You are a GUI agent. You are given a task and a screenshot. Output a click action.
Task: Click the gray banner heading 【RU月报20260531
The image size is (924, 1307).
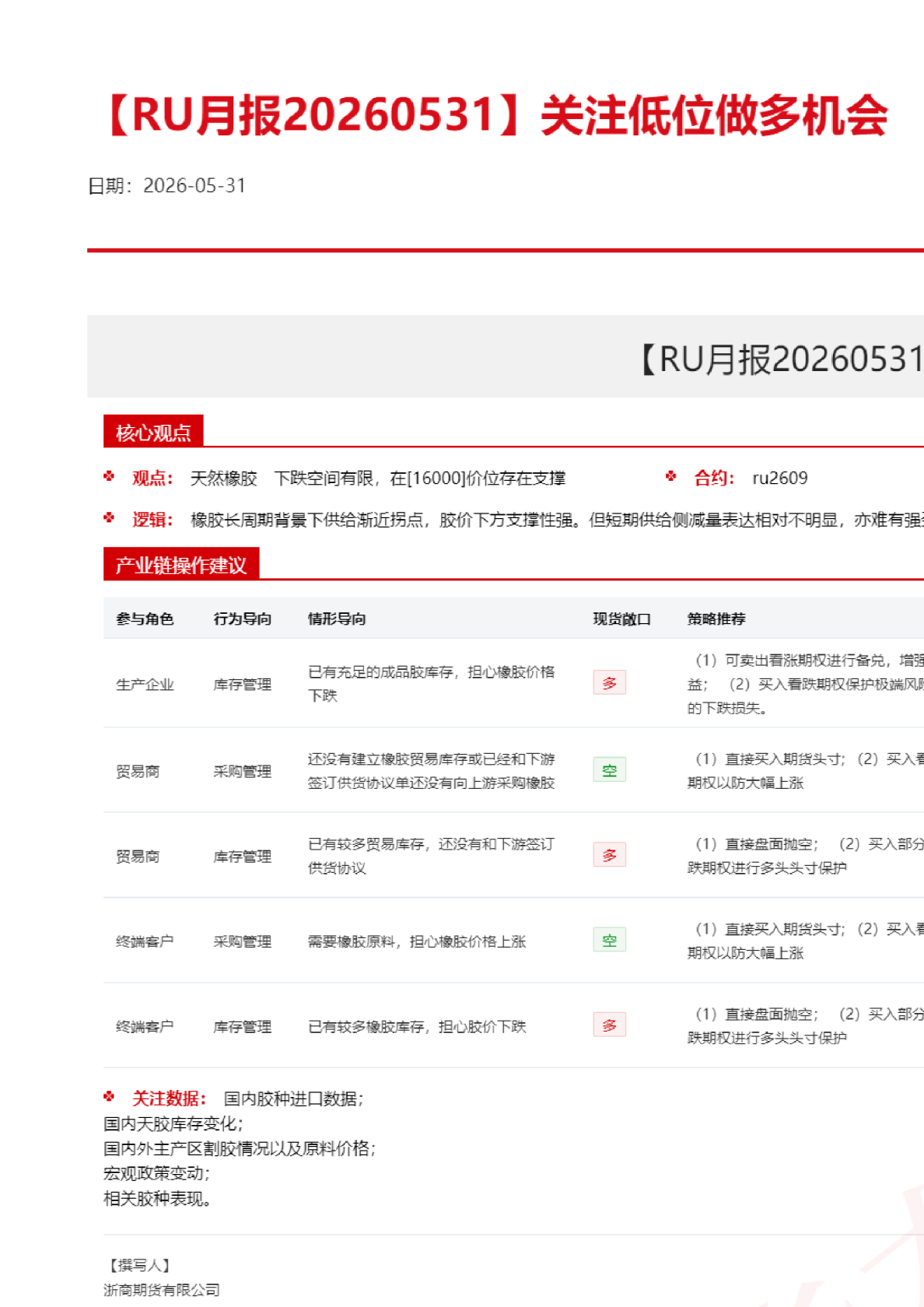point(779,359)
